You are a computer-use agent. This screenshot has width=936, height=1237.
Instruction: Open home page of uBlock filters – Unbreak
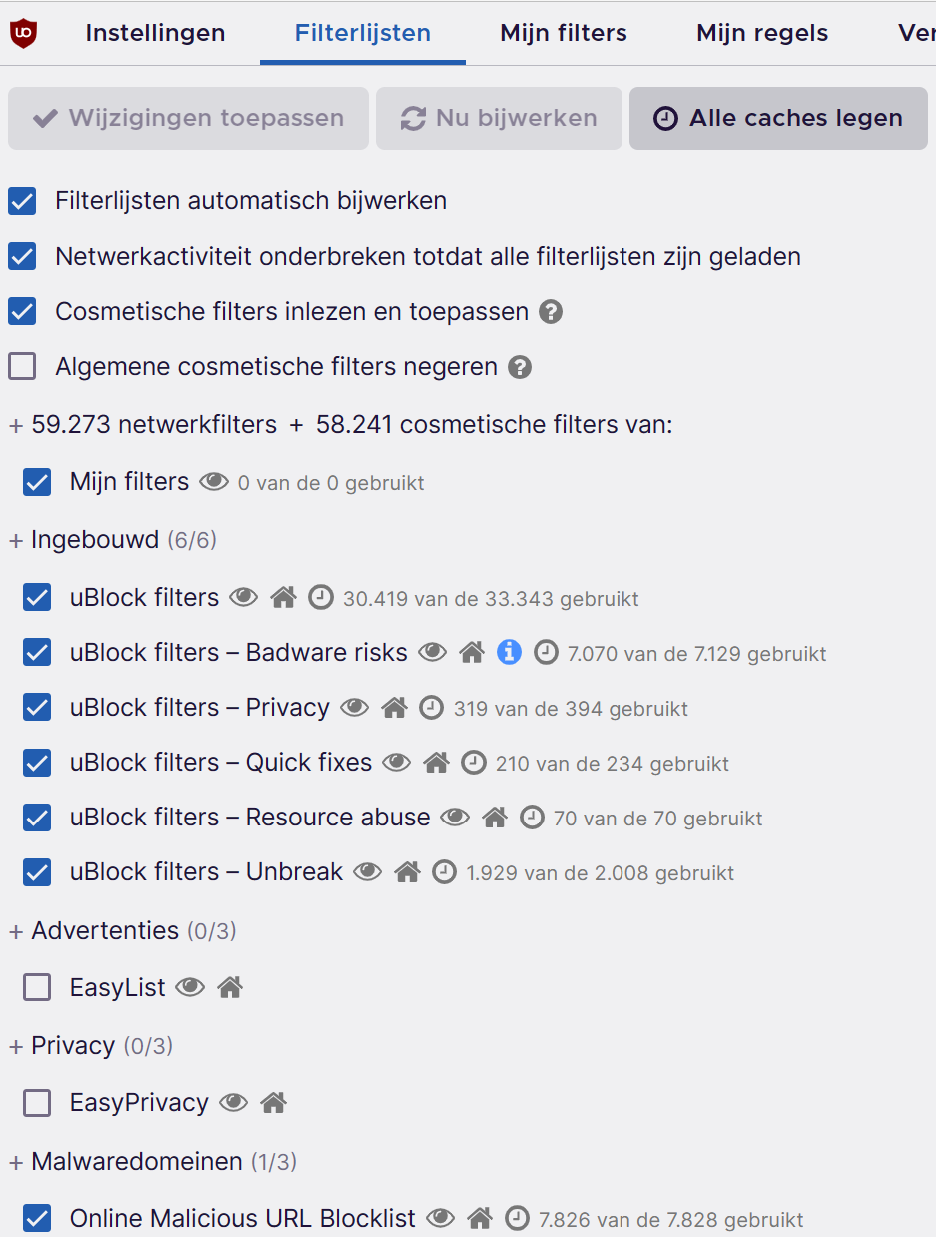tap(407, 872)
